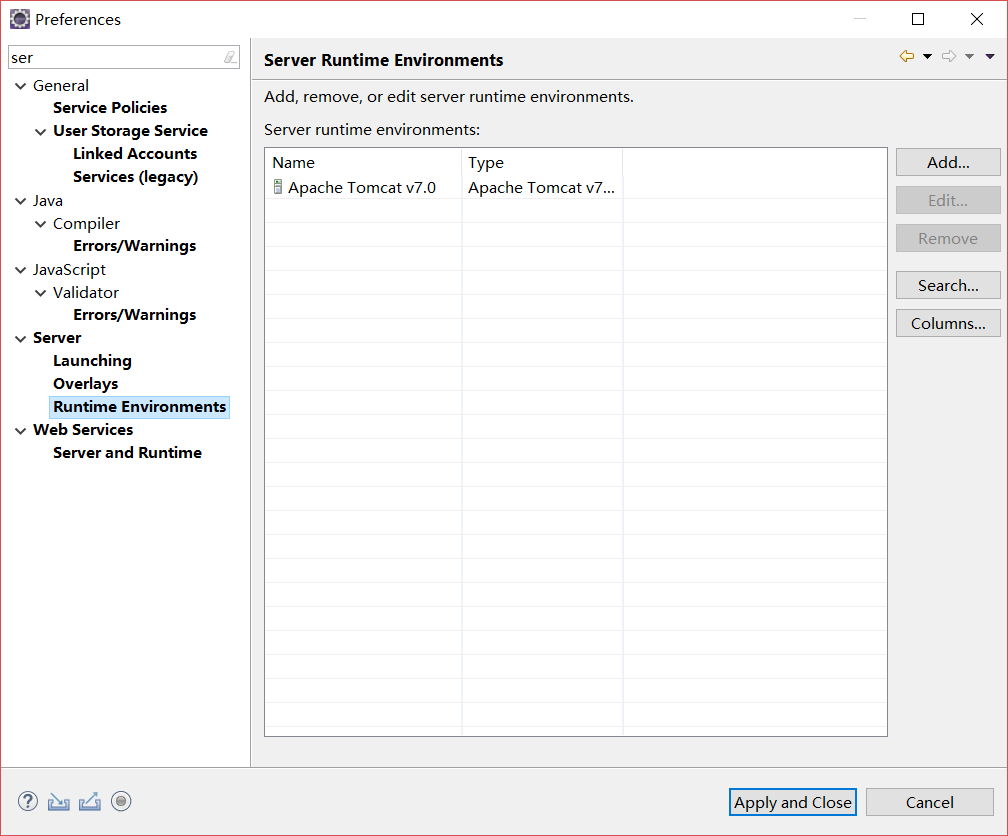Click the Export preferences icon

[90, 801]
